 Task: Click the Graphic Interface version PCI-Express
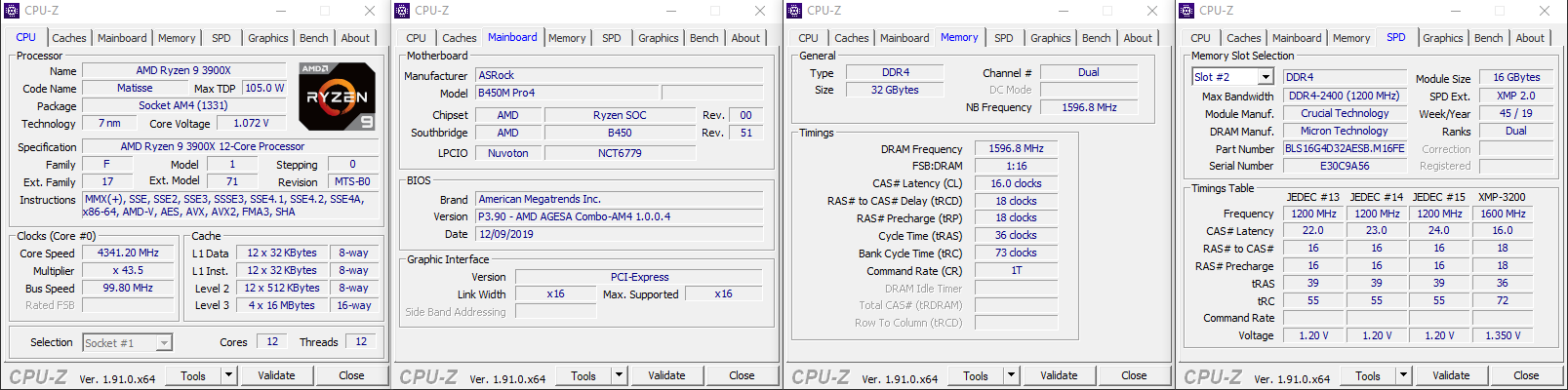click(639, 277)
